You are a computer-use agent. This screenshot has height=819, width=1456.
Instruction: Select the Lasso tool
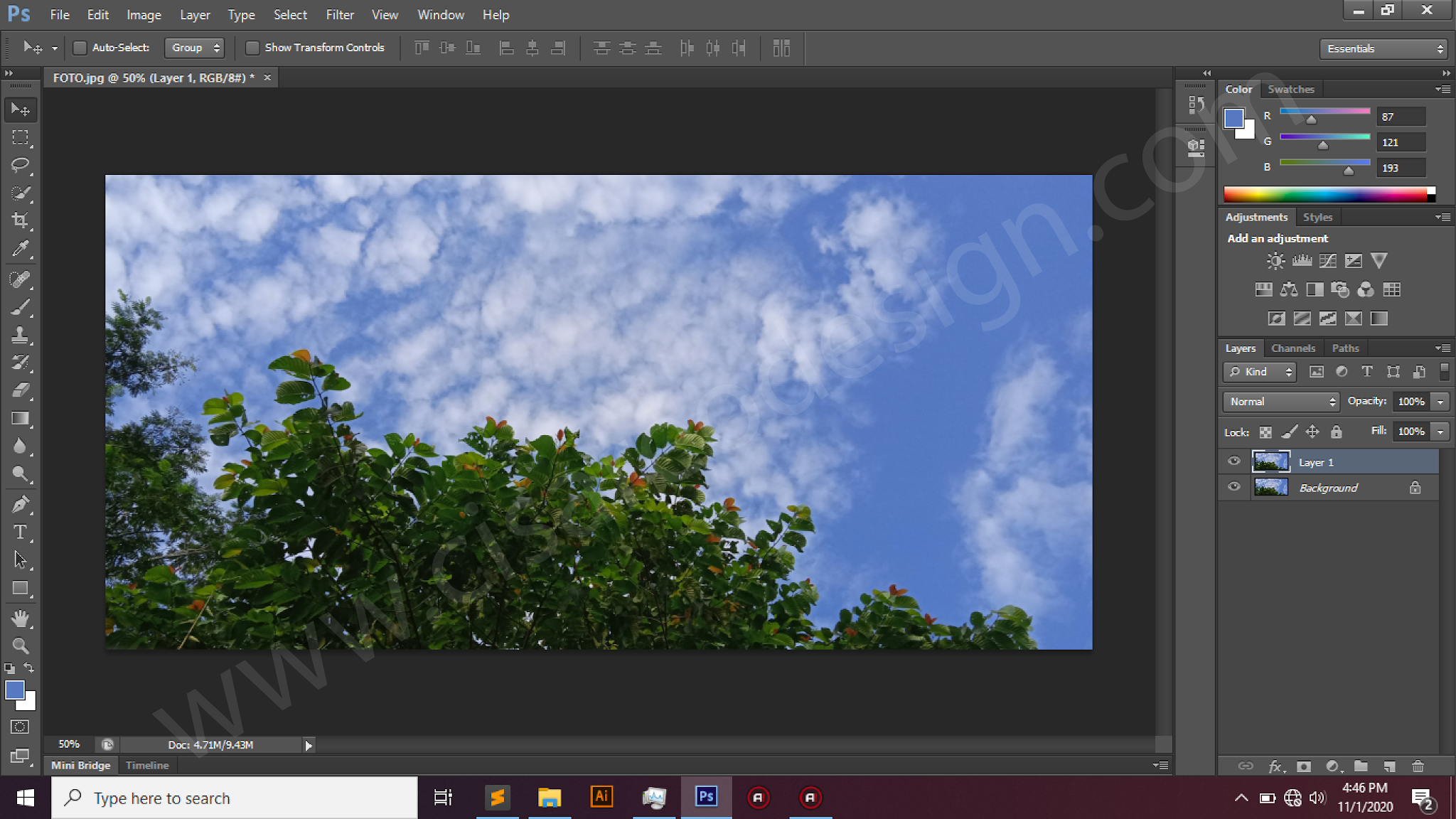[20, 165]
